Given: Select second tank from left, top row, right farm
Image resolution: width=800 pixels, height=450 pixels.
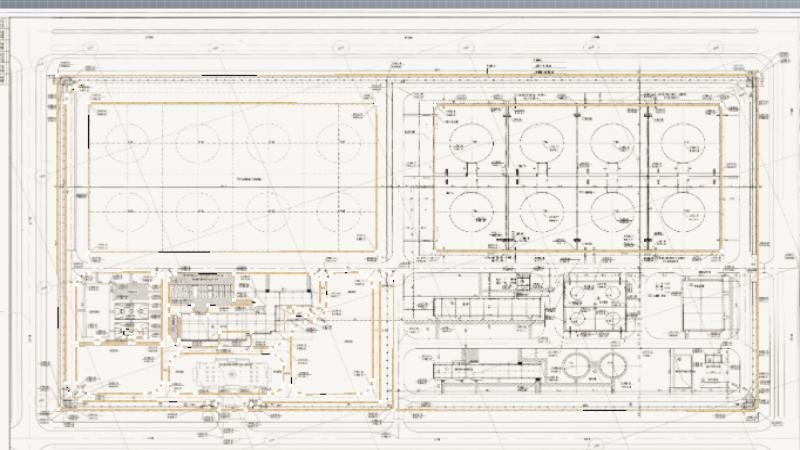Looking at the screenshot, I should (x=541, y=139).
